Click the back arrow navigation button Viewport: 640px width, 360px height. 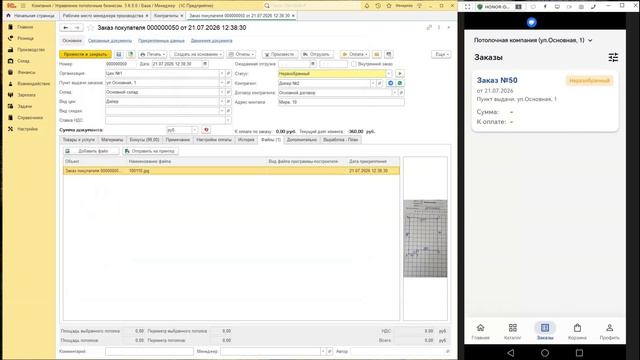pyautogui.click(x=66, y=28)
